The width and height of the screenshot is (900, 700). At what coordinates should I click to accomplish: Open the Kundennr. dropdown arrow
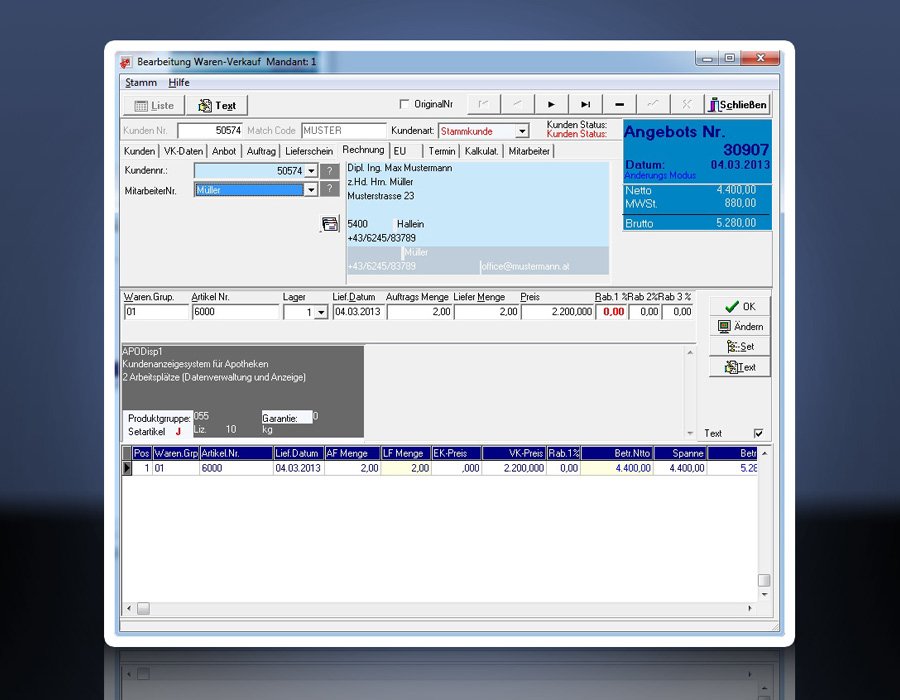pos(311,171)
